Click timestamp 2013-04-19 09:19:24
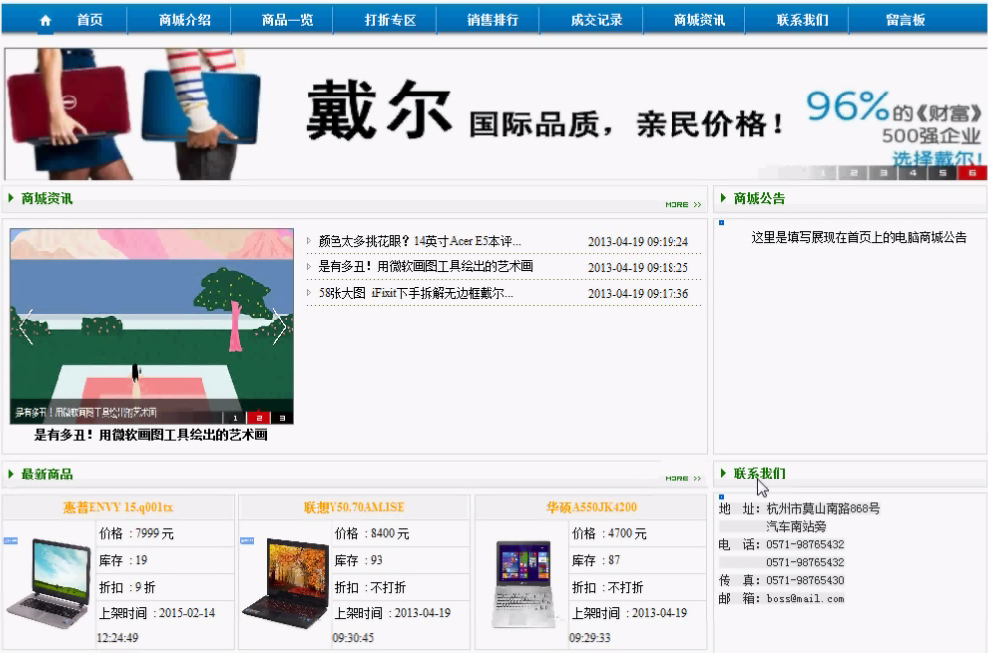Viewport: 988px width, 653px height. click(x=638, y=242)
